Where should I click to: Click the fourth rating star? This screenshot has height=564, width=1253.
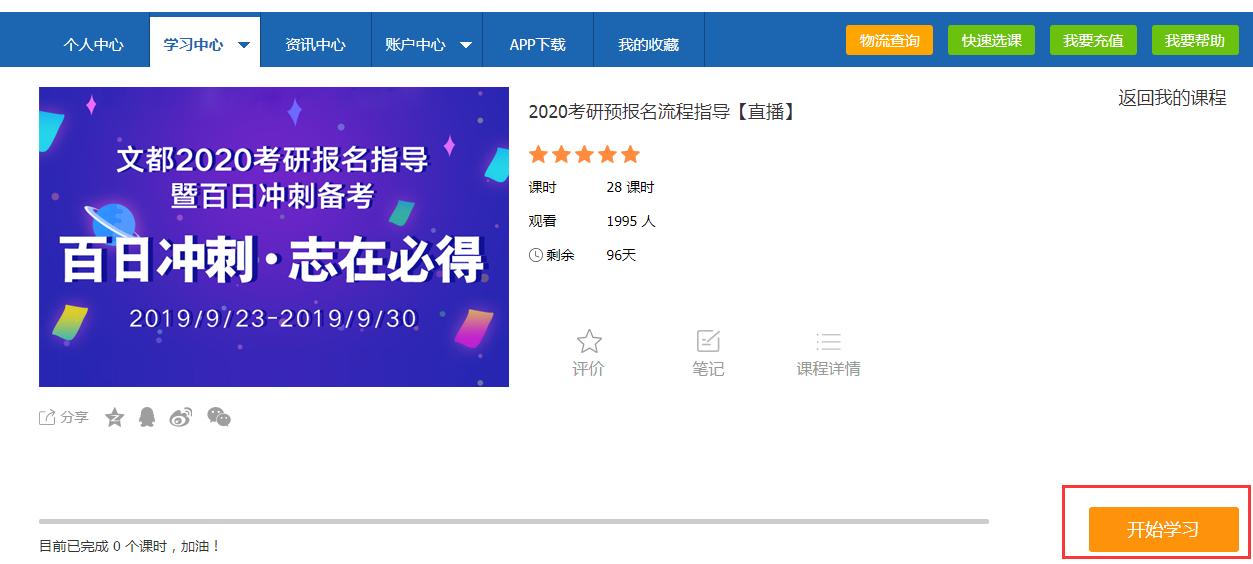click(607, 154)
